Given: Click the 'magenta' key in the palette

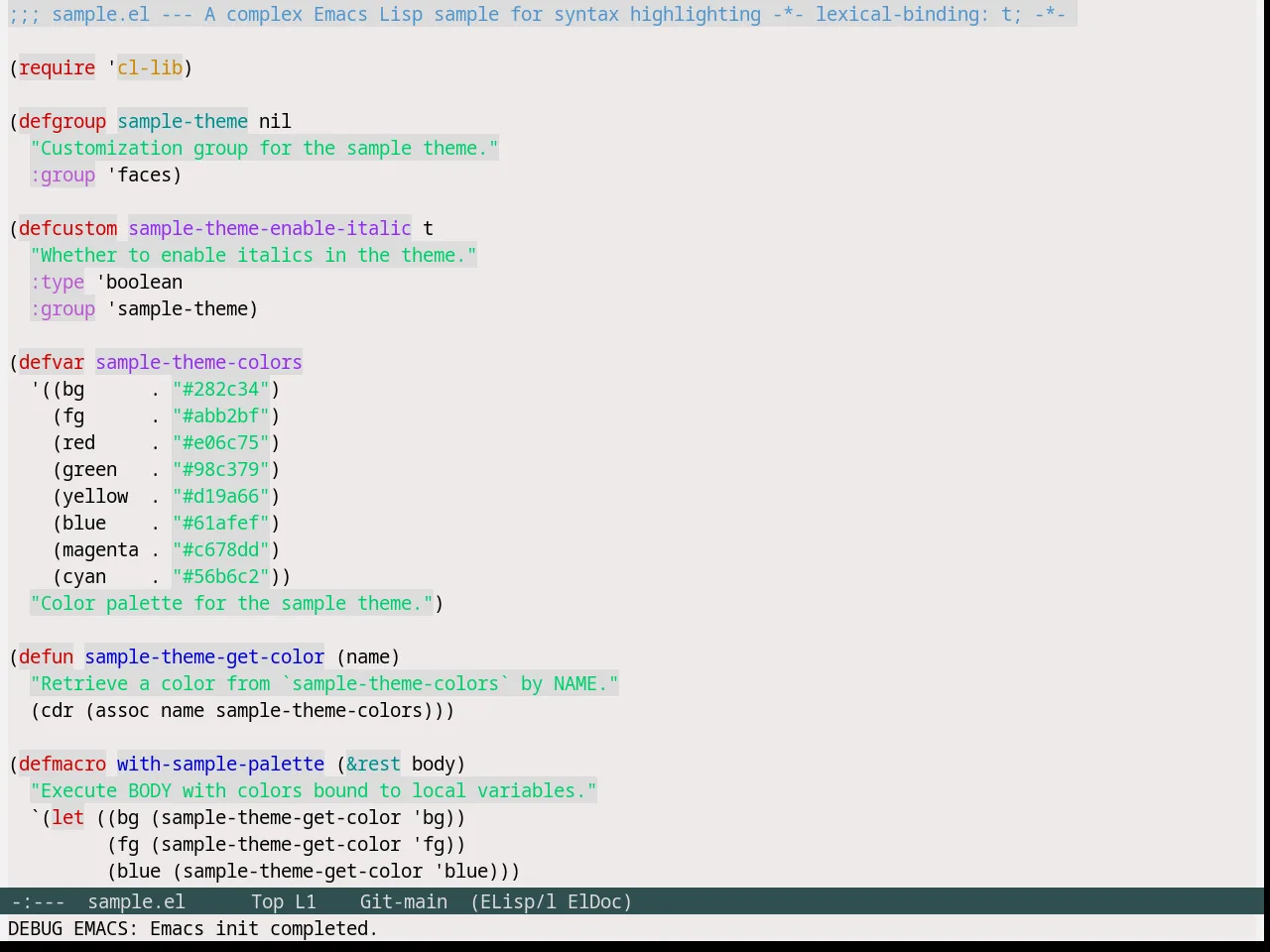Looking at the screenshot, I should [100, 549].
